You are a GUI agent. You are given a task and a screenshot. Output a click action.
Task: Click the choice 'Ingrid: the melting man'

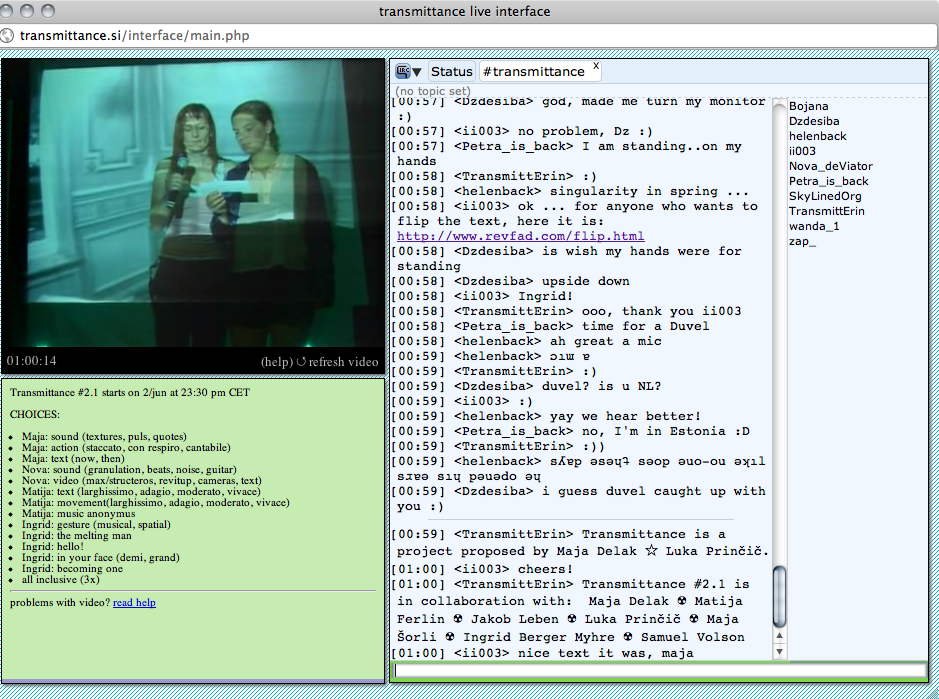(77, 535)
